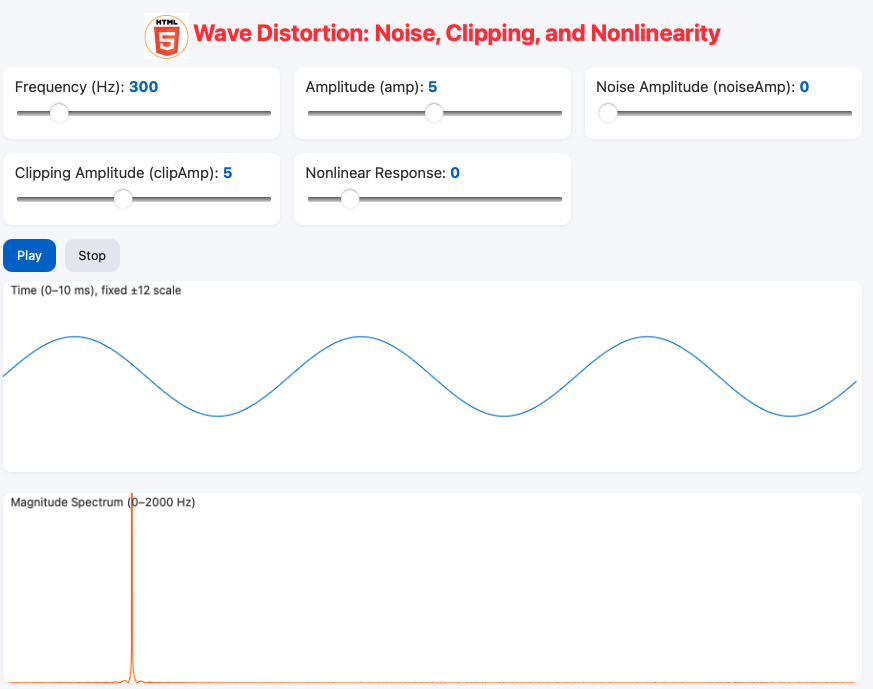Click the Amplitude value showing 5
This screenshot has height=689, width=873.
432,87
